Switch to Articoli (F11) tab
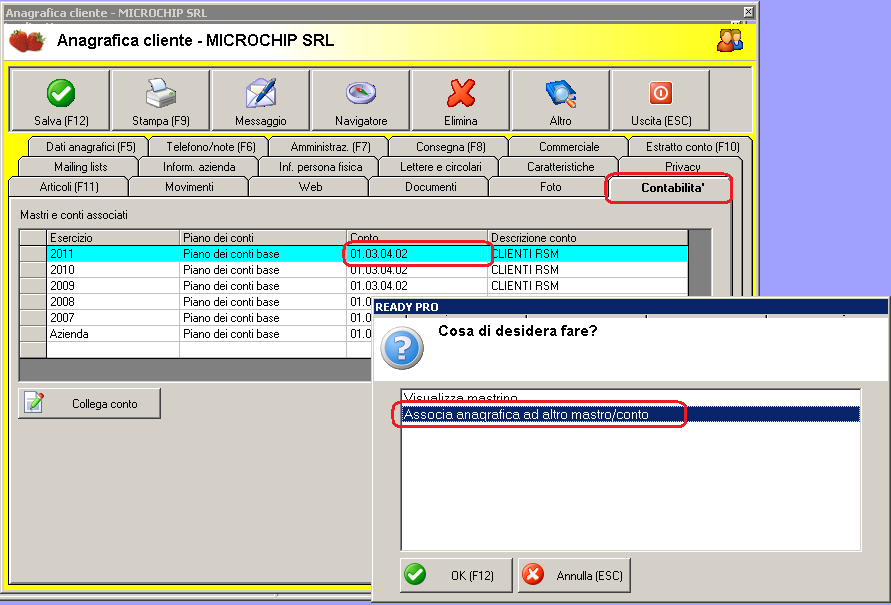 (x=69, y=187)
